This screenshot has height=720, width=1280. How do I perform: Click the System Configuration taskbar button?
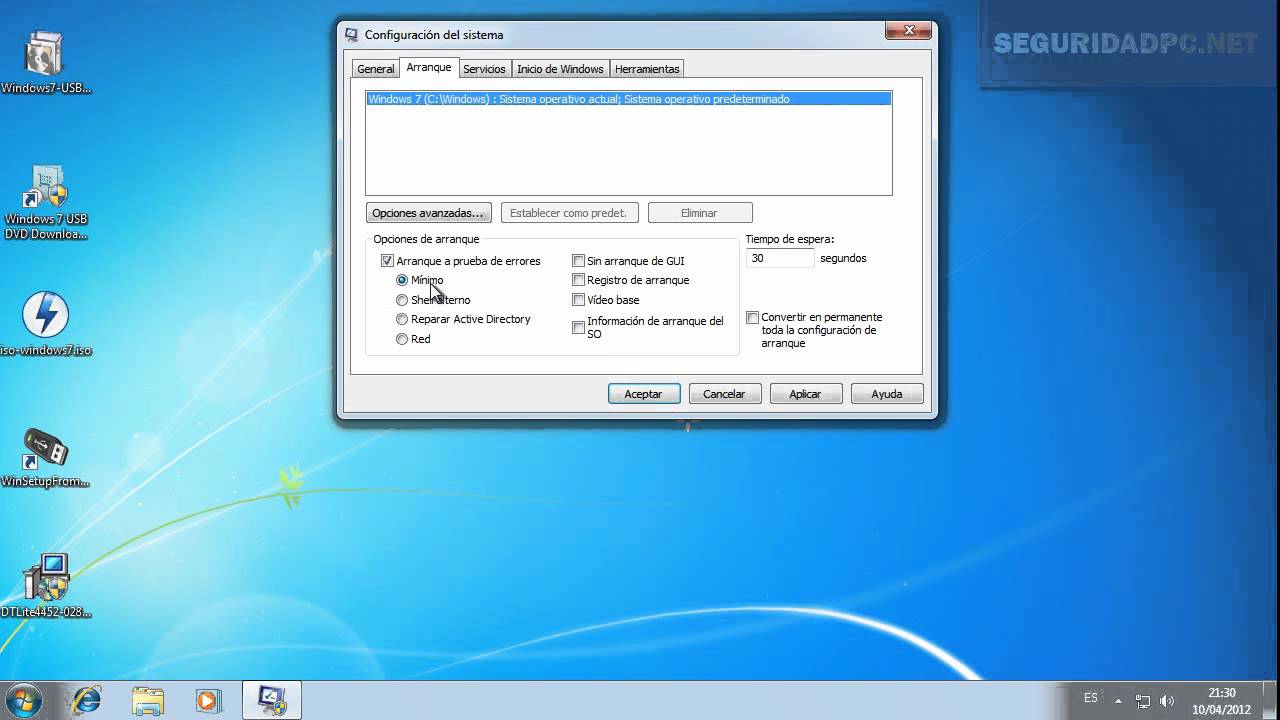271,699
